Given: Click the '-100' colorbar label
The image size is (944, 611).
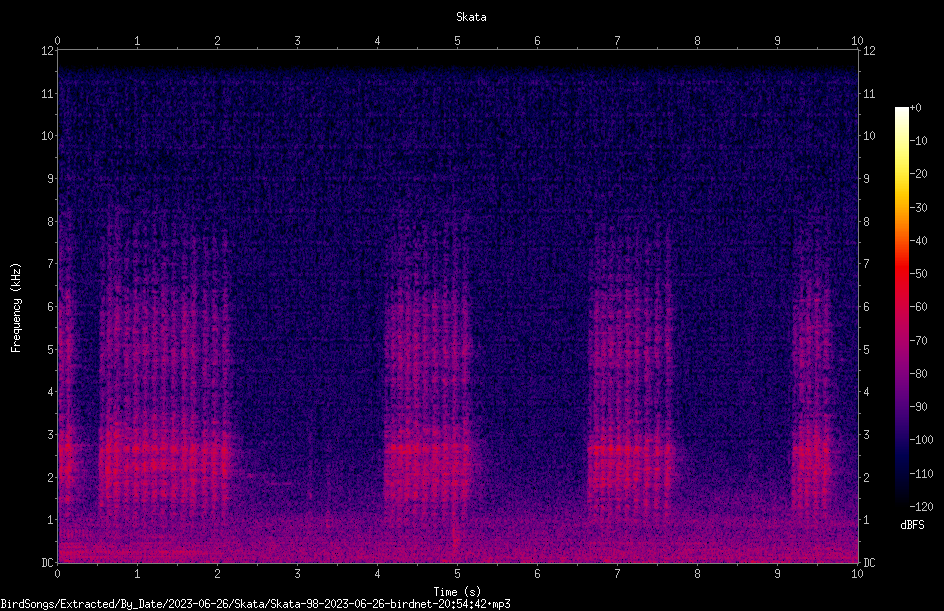Looking at the screenshot, I should coord(921,440).
